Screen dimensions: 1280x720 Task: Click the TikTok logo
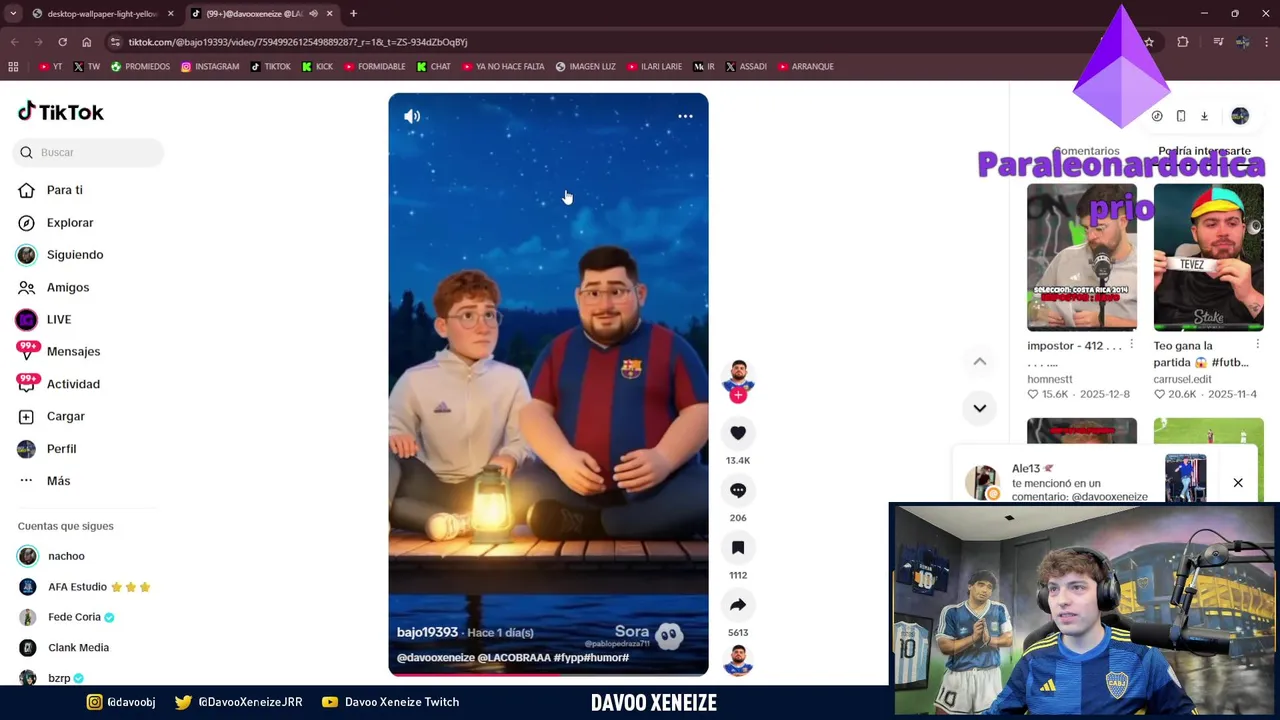(61, 112)
